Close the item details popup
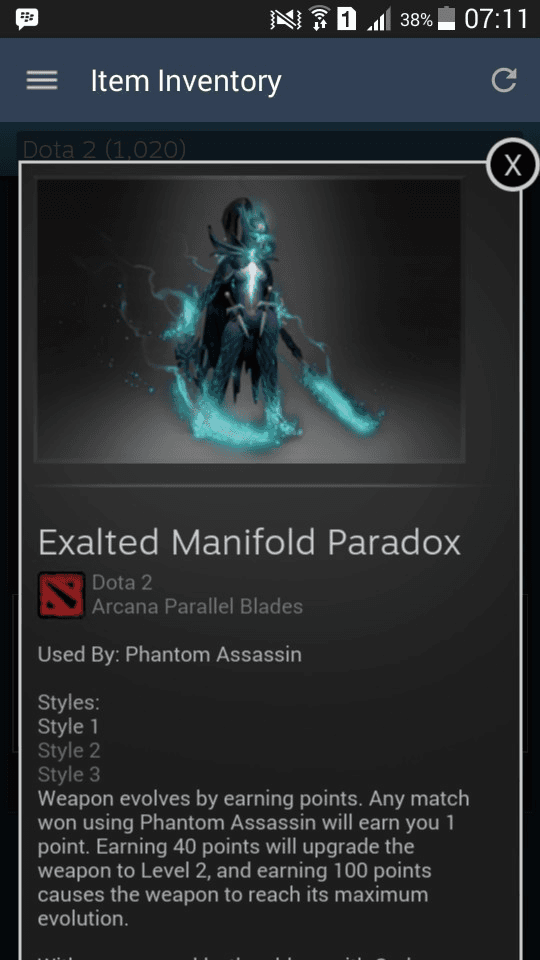 pos(512,165)
